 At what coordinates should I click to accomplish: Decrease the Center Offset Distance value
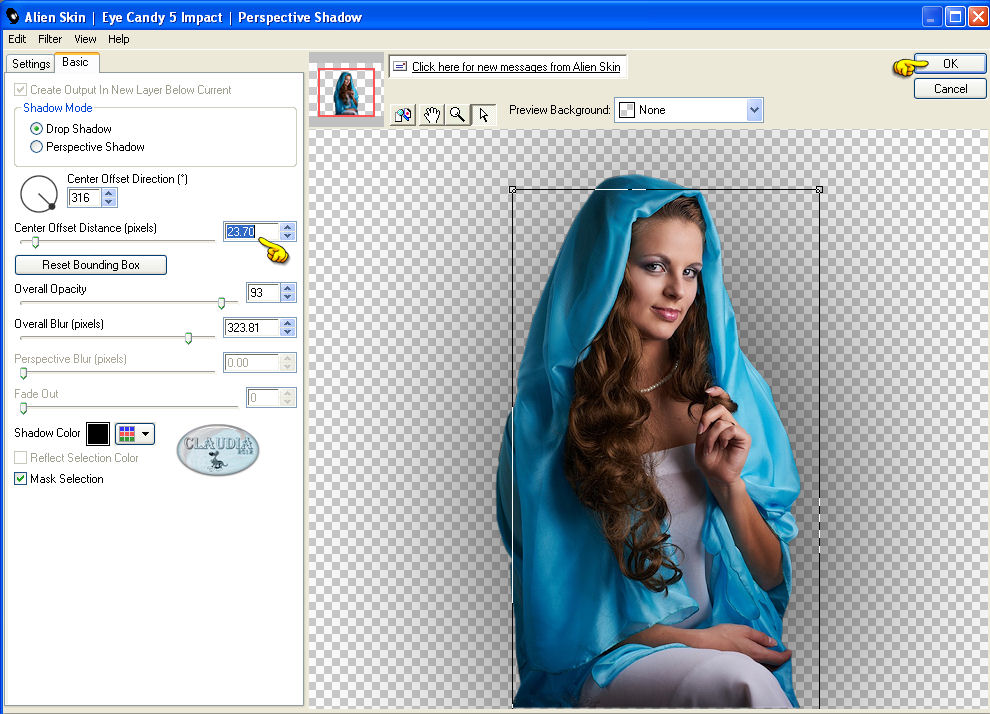pos(288,236)
